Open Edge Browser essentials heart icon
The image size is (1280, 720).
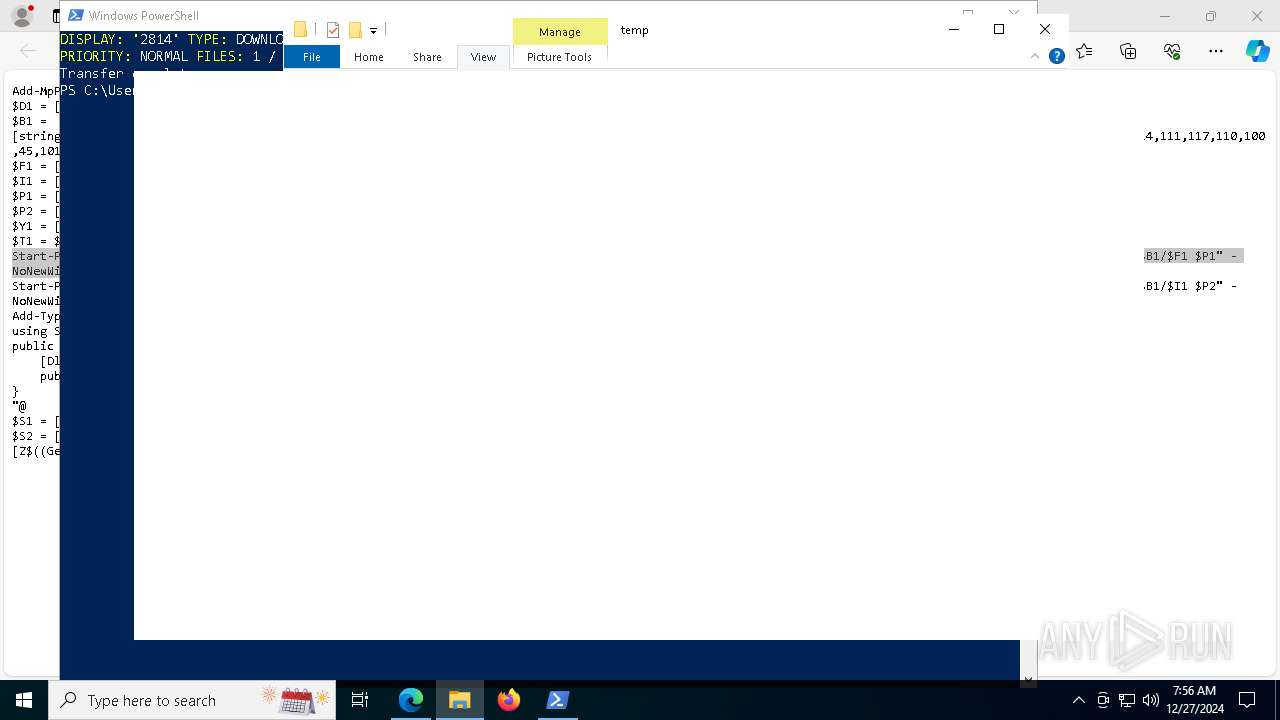pos(1172,51)
